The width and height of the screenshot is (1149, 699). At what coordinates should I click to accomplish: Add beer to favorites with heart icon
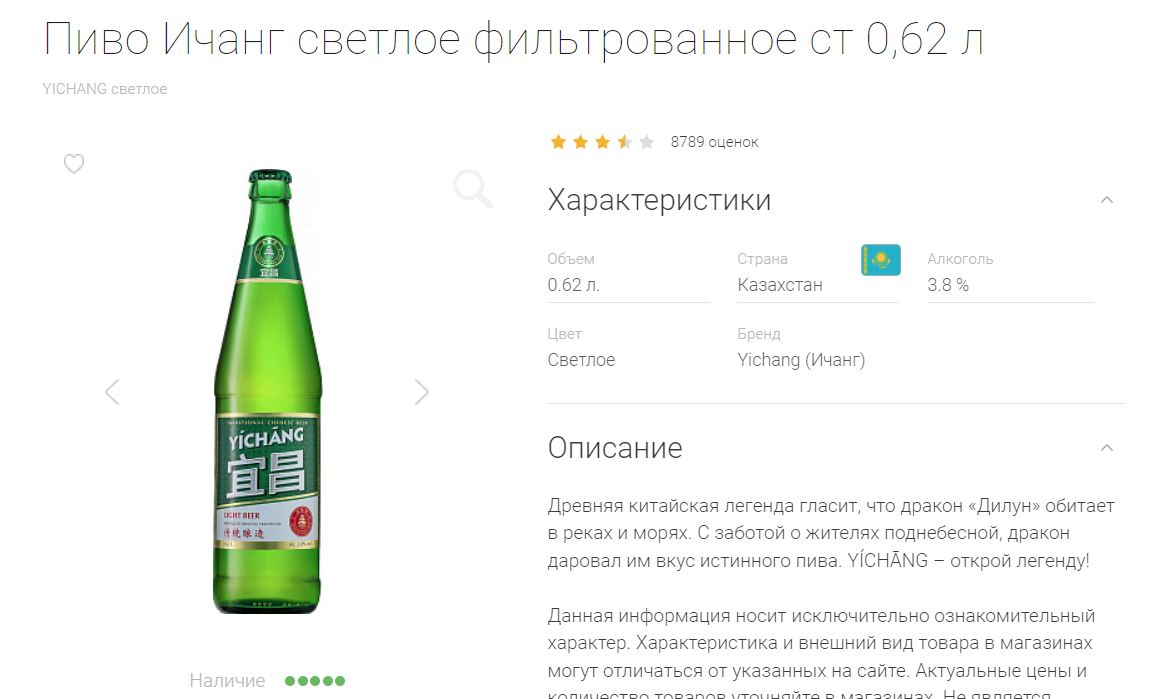74,163
